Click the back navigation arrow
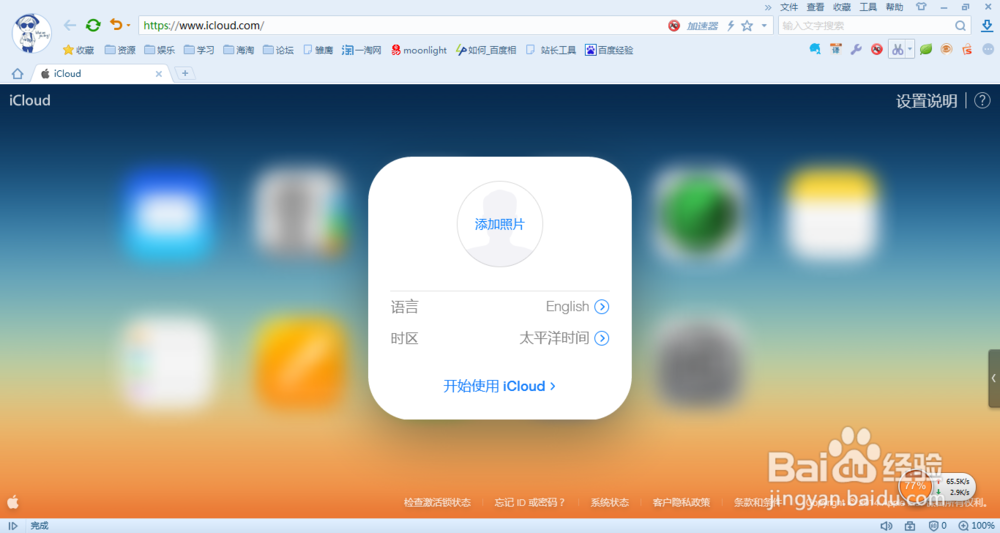Screen dimensions: 1000x533 pos(70,25)
